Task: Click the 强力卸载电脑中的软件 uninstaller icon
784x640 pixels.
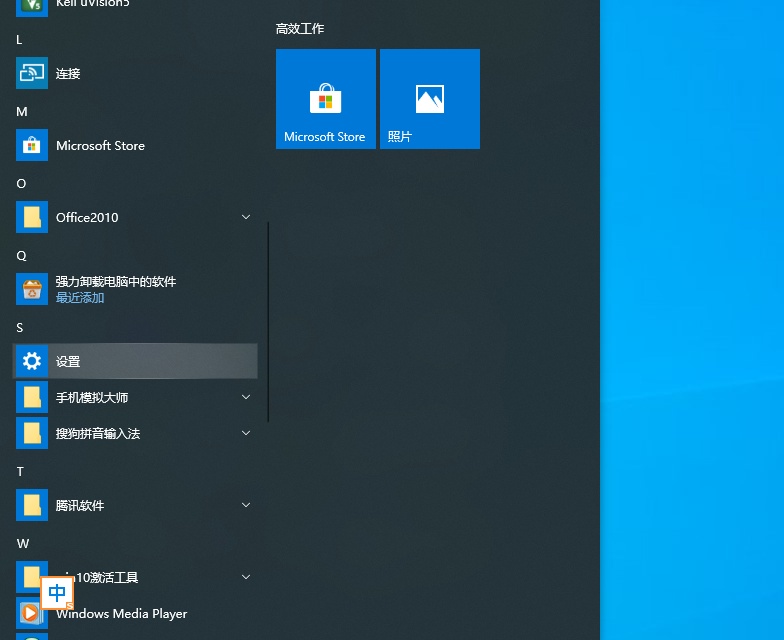Action: pyautogui.click(x=32, y=289)
